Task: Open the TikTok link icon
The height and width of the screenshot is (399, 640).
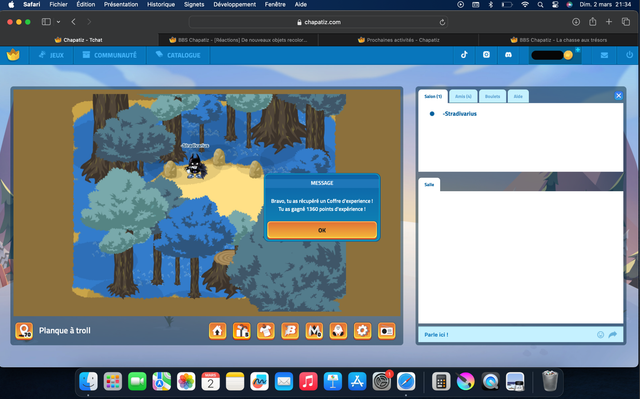Action: tap(464, 55)
